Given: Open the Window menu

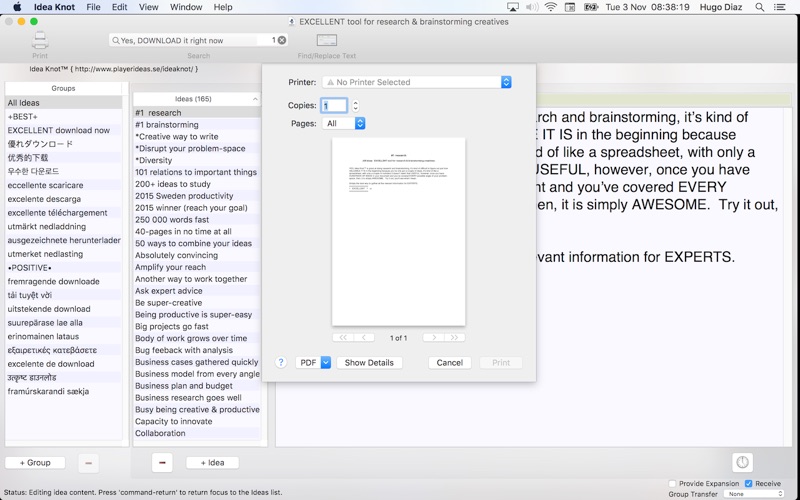Looking at the screenshot, I should [x=186, y=7].
